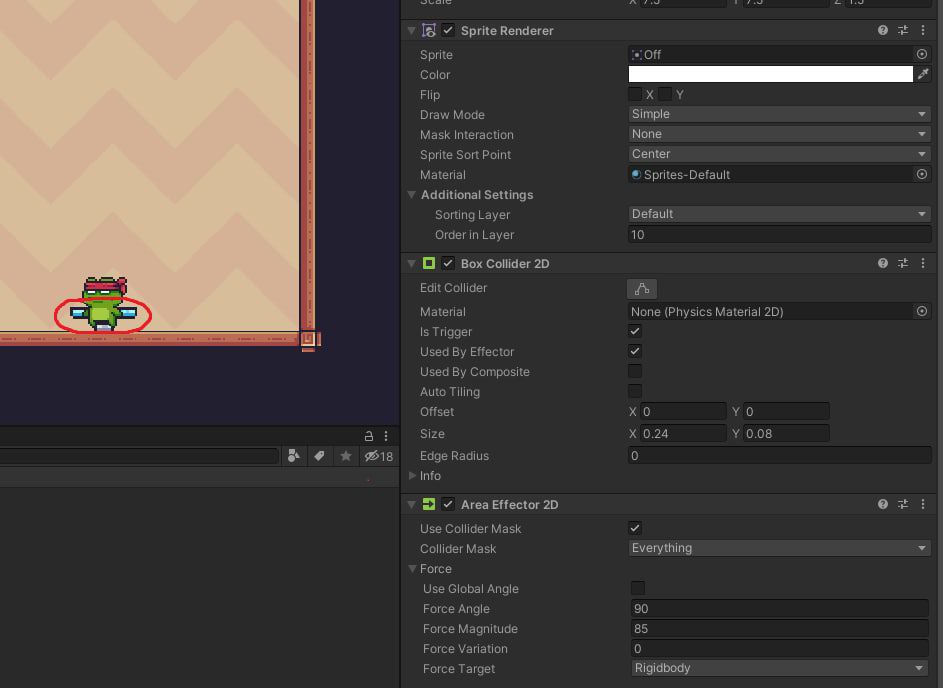Search by type filter icon
The height and width of the screenshot is (688, 943).
pos(293,456)
